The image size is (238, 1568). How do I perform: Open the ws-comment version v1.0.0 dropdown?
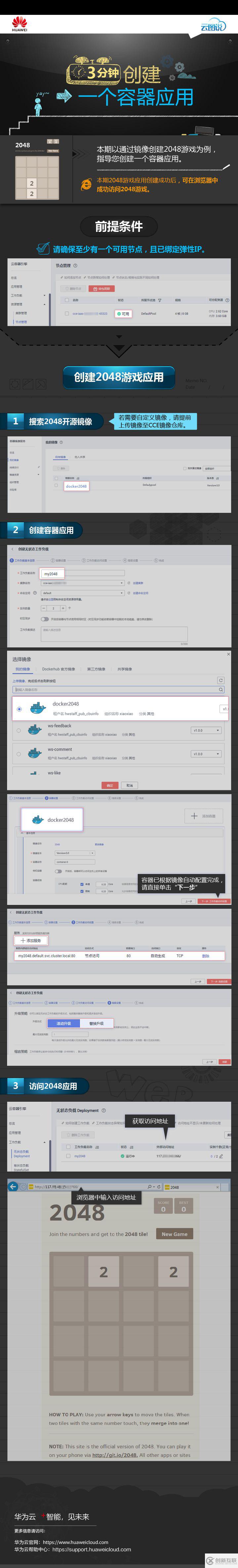206,754
